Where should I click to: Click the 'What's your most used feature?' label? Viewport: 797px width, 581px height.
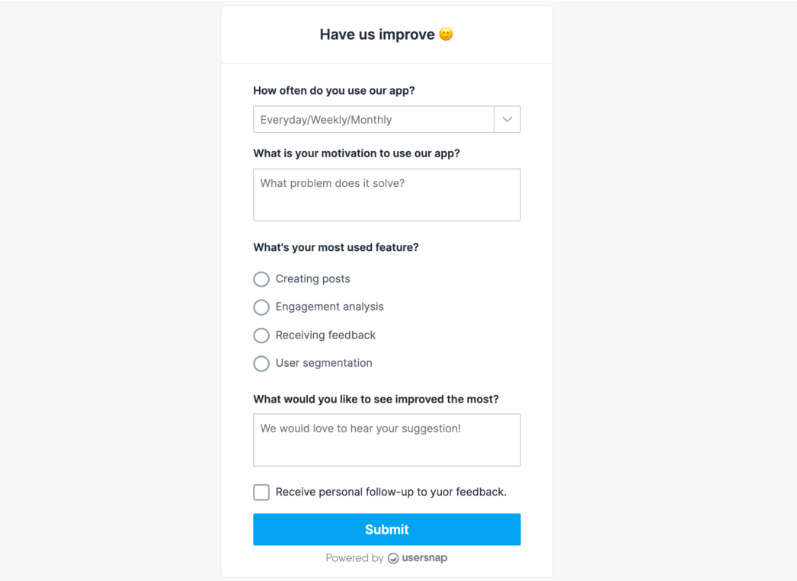[336, 247]
